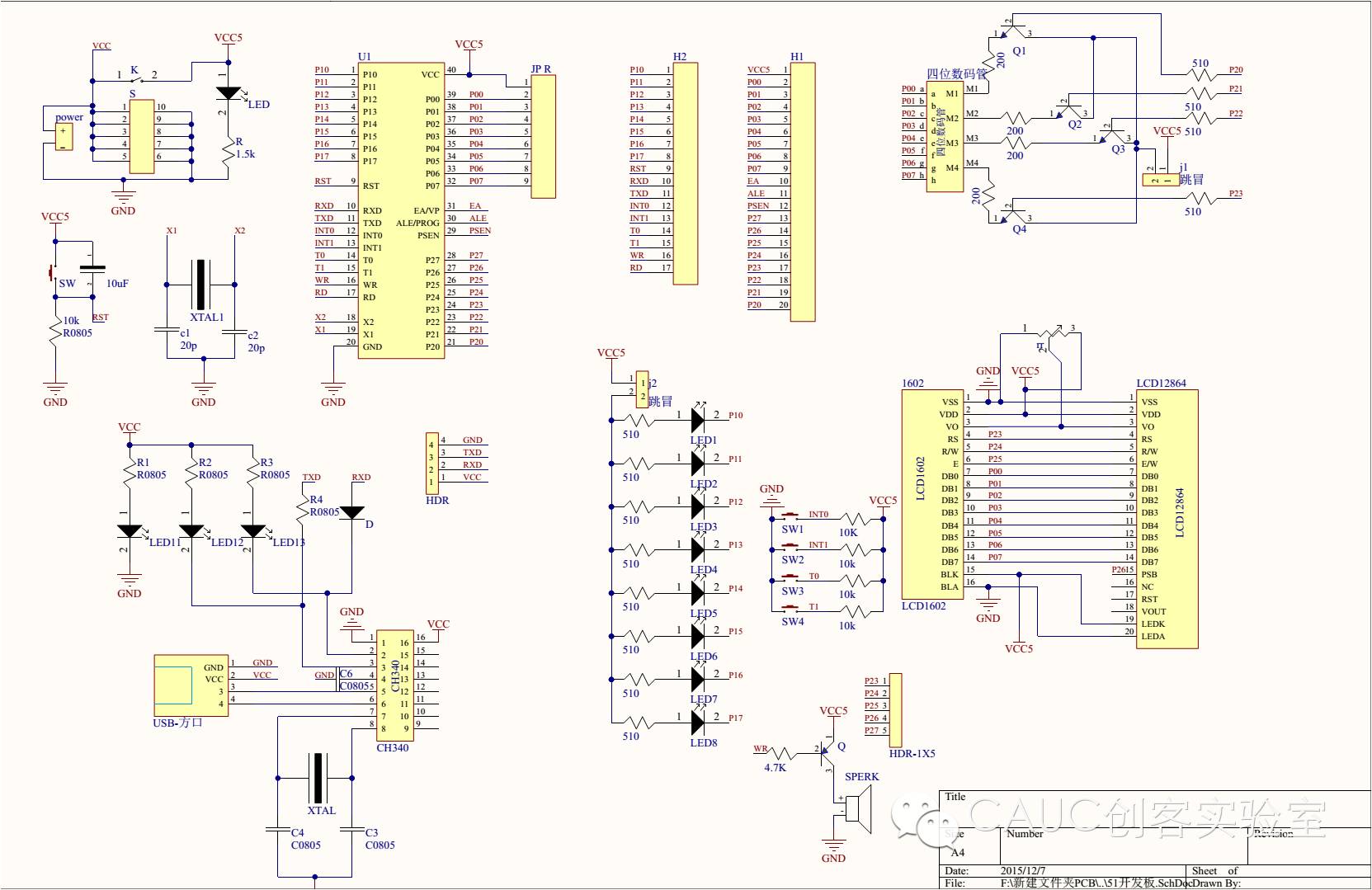The width and height of the screenshot is (1372, 890).
Task: Select the LED11 diode symbol
Action: click(130, 531)
